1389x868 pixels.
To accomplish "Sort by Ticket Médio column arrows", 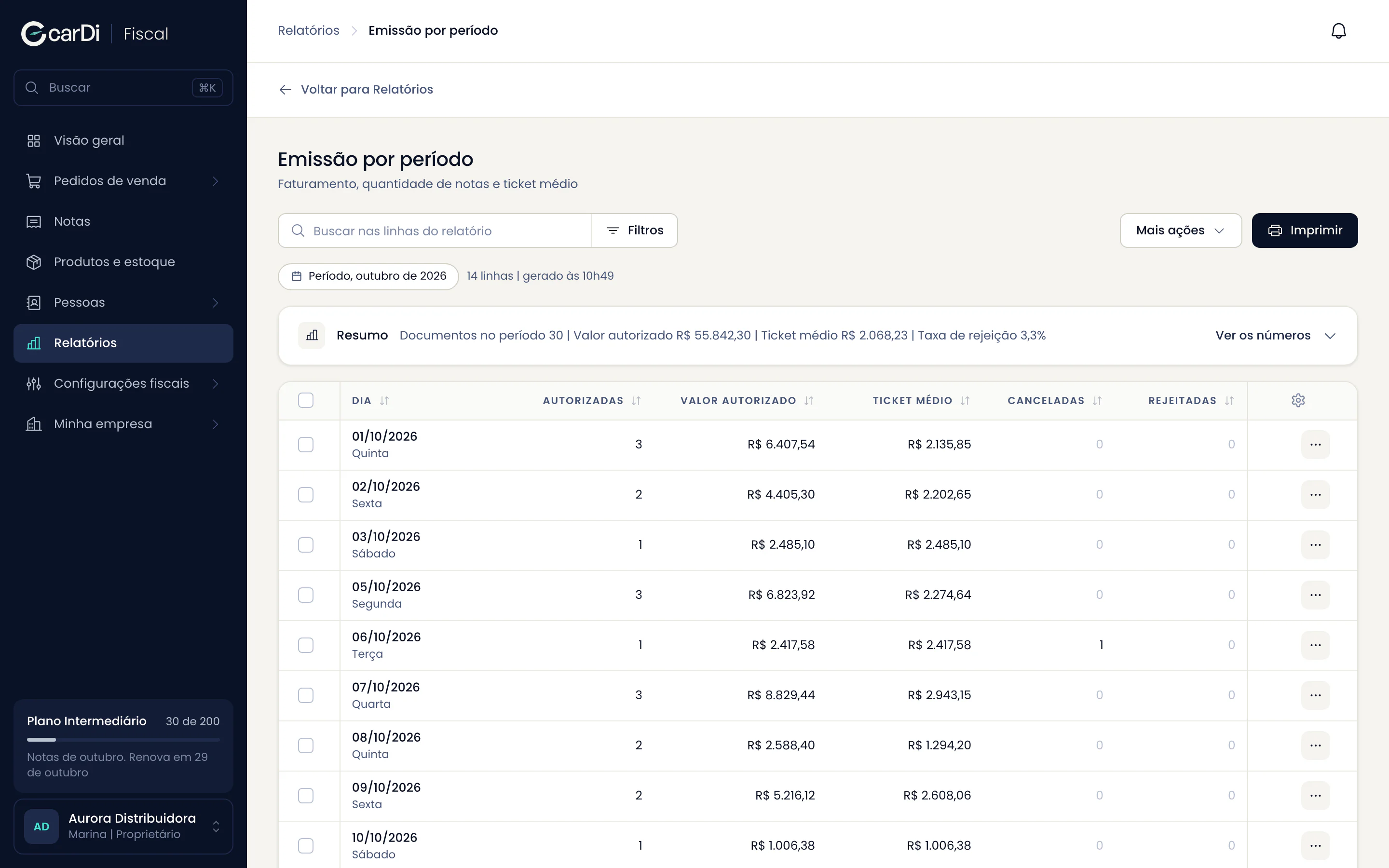I will (x=965, y=401).
